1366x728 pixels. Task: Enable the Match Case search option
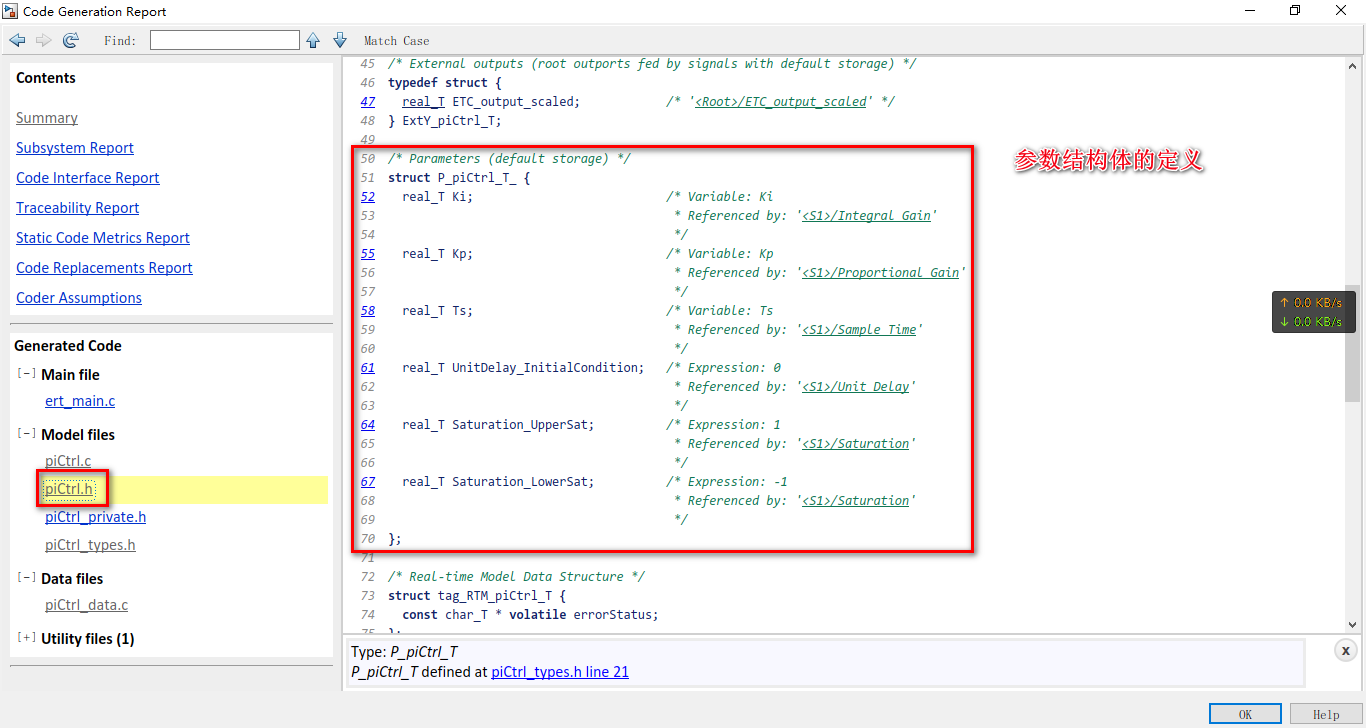pyautogui.click(x=396, y=40)
